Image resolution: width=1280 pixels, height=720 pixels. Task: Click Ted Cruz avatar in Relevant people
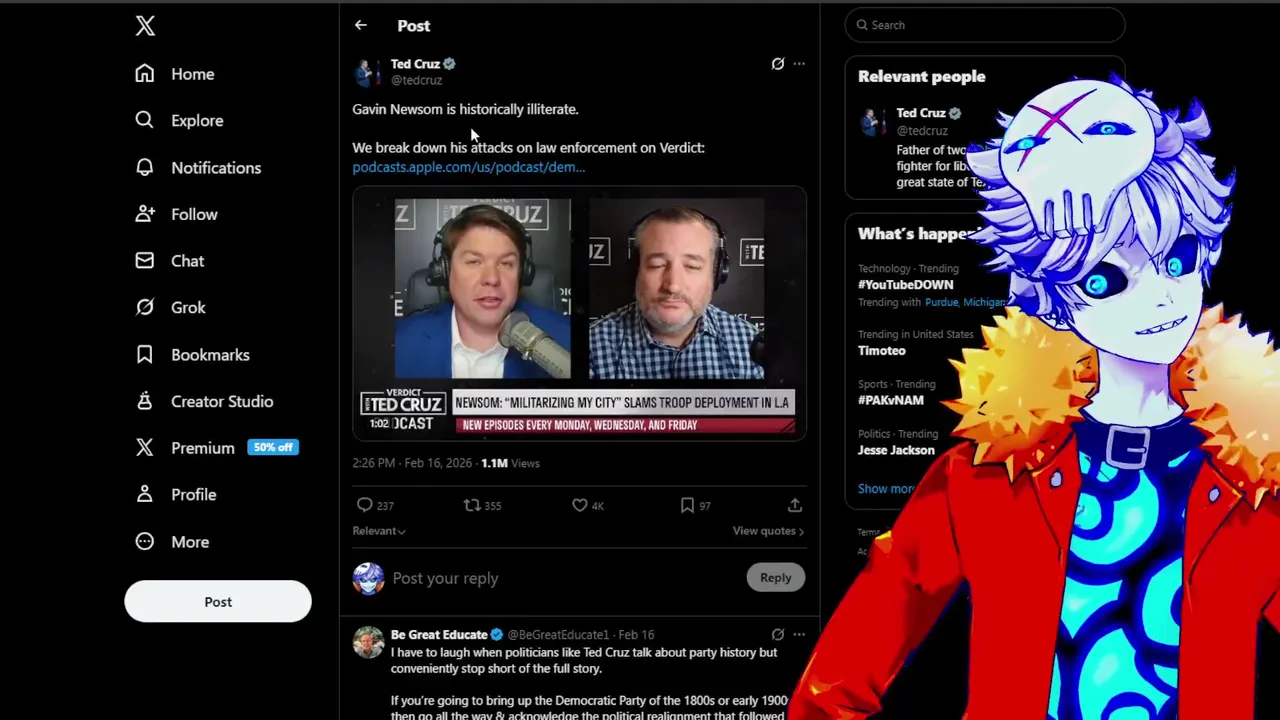tap(873, 121)
